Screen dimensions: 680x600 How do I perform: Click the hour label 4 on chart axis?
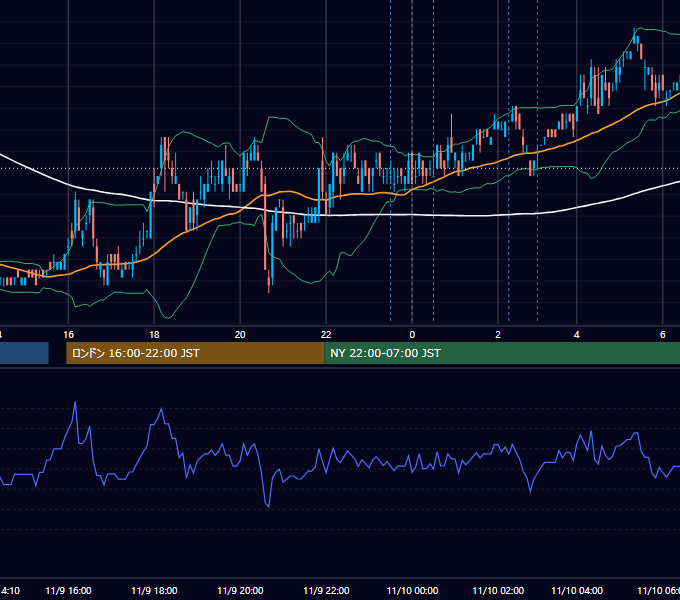(576, 334)
